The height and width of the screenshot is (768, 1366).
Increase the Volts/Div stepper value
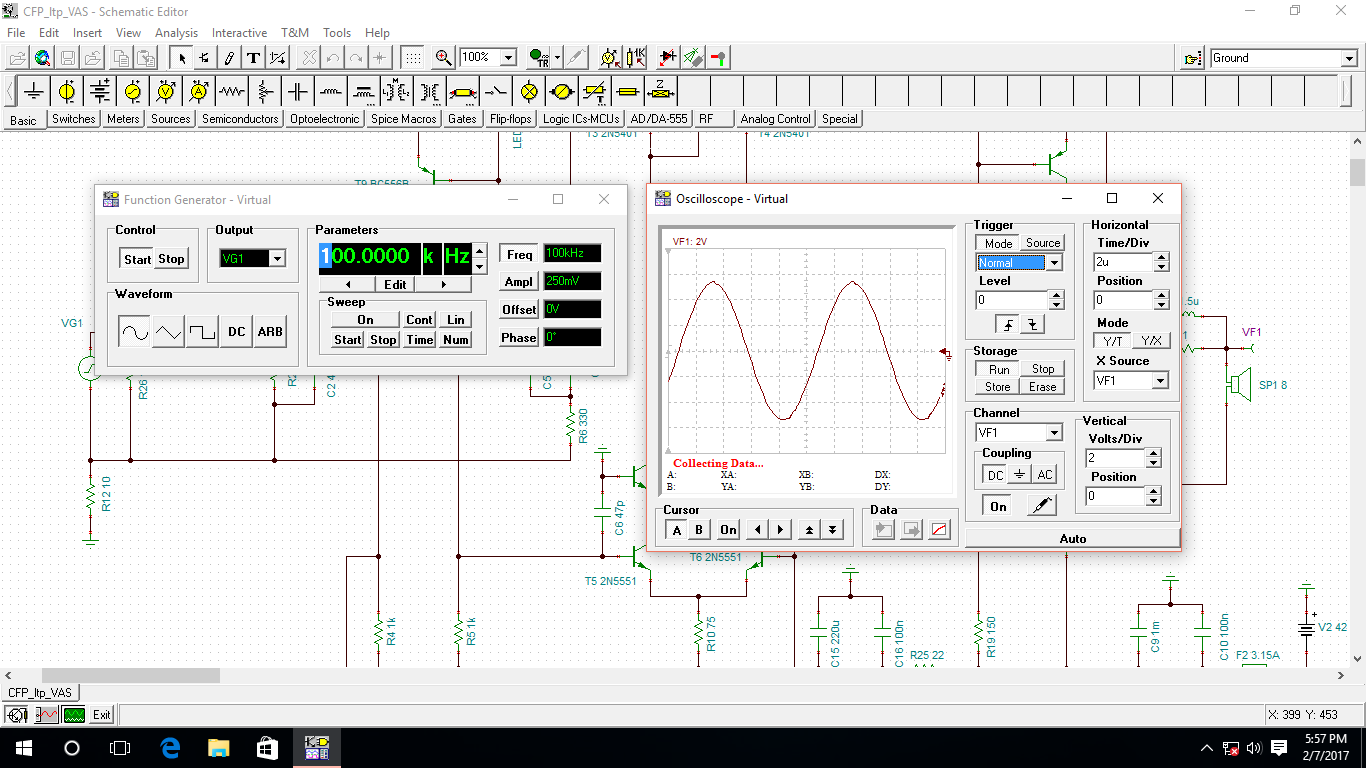1153,453
